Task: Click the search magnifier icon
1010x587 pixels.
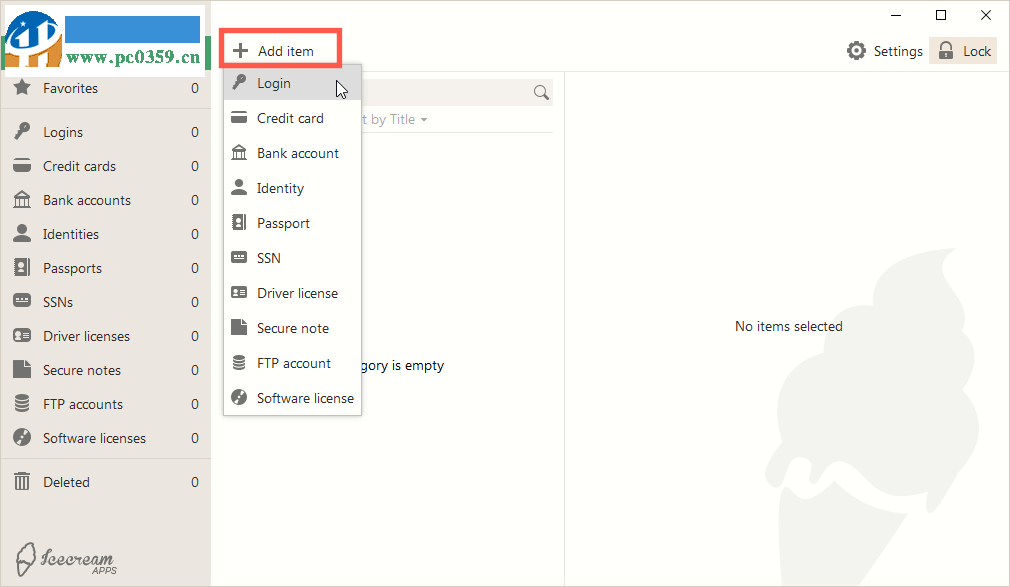Action: click(x=541, y=92)
